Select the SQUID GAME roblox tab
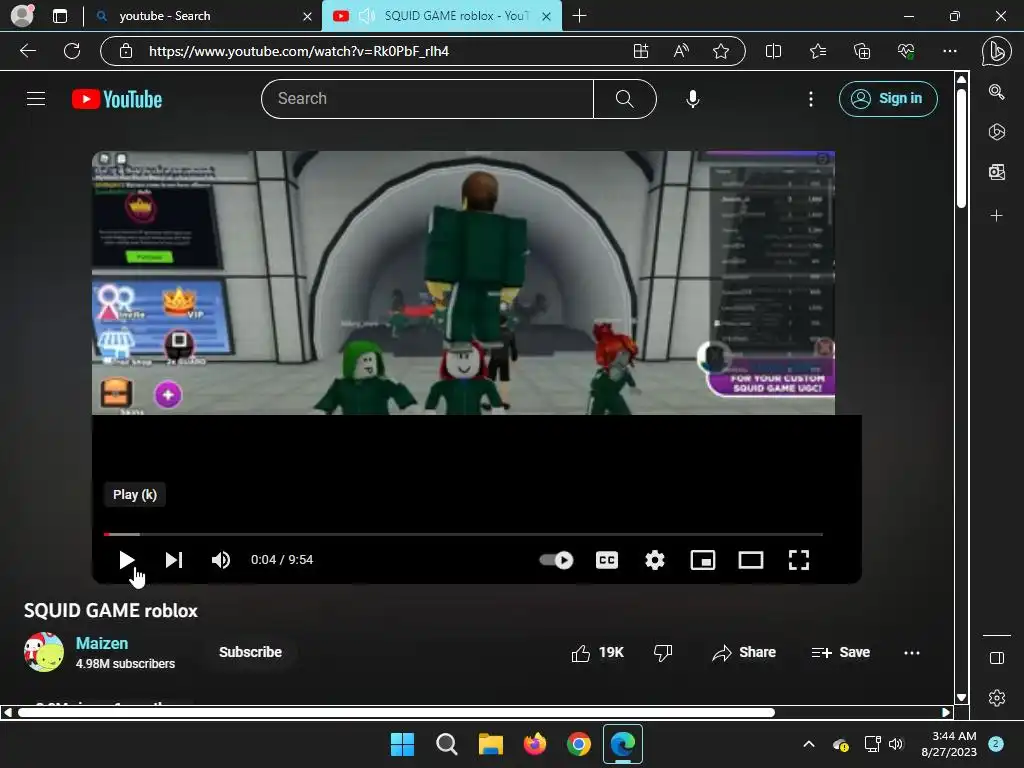This screenshot has height=768, width=1024. [441, 16]
